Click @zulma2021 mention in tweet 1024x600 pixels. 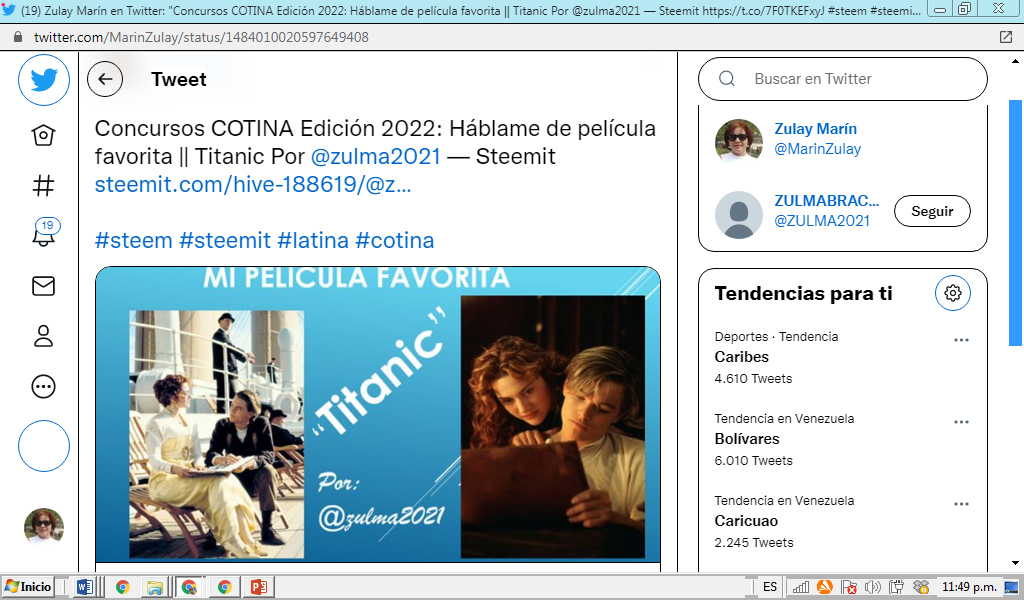pyautogui.click(x=376, y=157)
